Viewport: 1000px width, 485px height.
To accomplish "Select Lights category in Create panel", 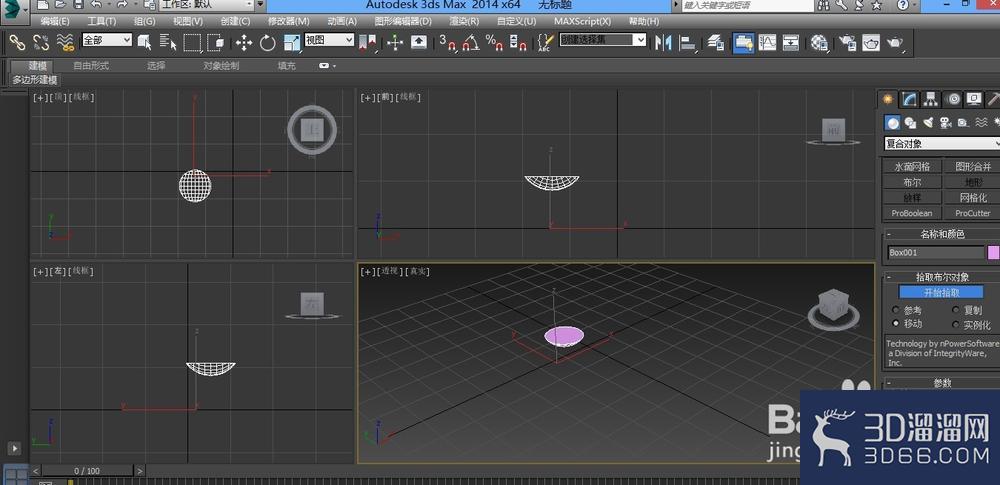I will tap(928, 123).
